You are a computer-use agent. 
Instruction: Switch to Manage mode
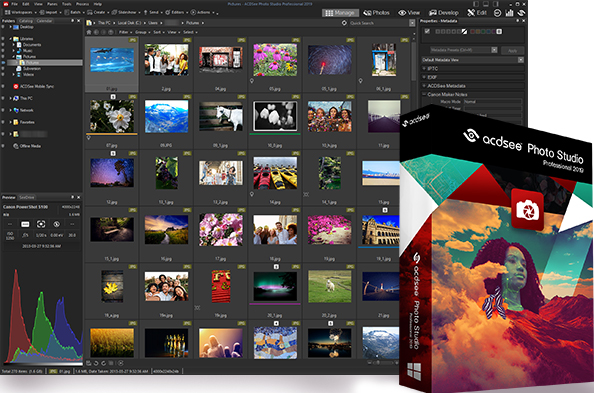[x=340, y=13]
